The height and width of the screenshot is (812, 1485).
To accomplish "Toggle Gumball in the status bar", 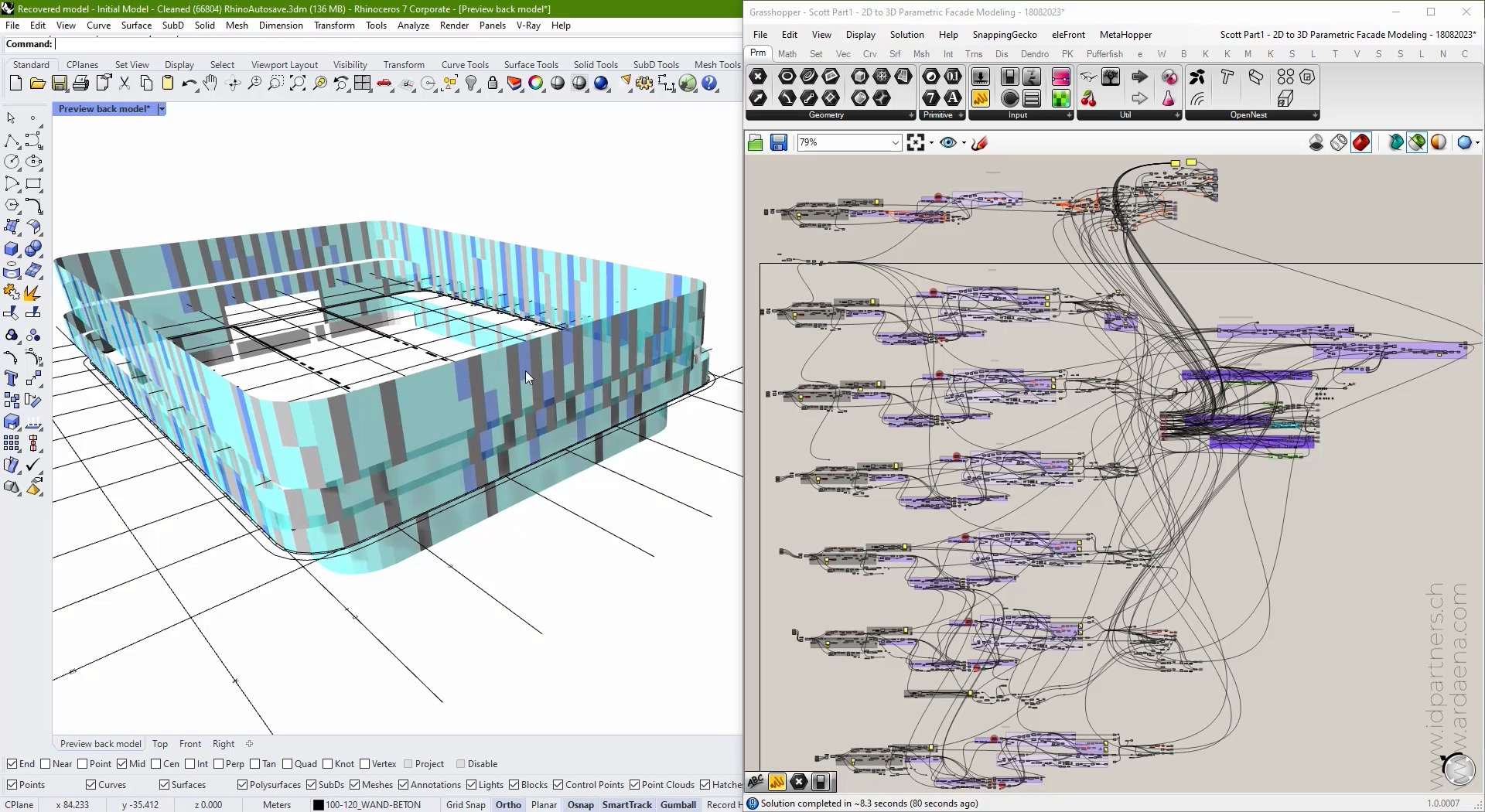I will point(678,805).
